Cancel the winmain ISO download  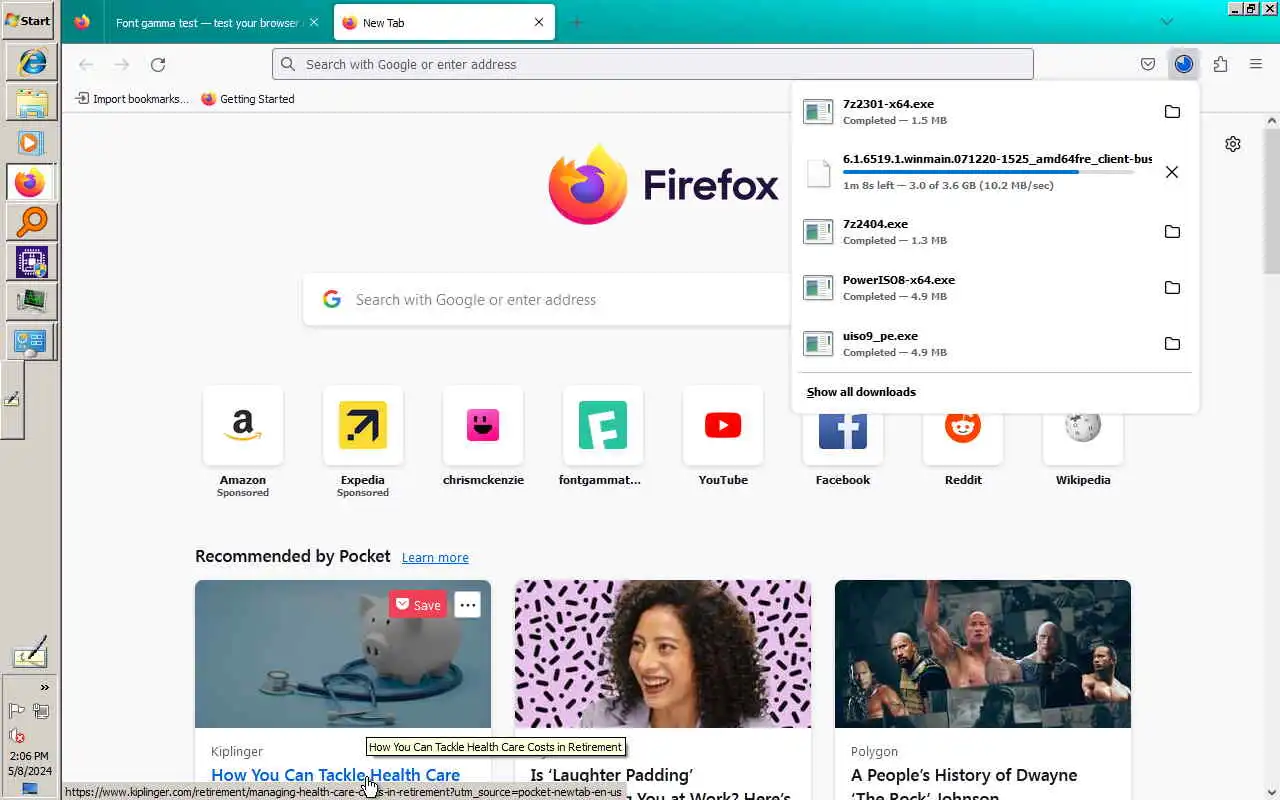tap(1172, 172)
